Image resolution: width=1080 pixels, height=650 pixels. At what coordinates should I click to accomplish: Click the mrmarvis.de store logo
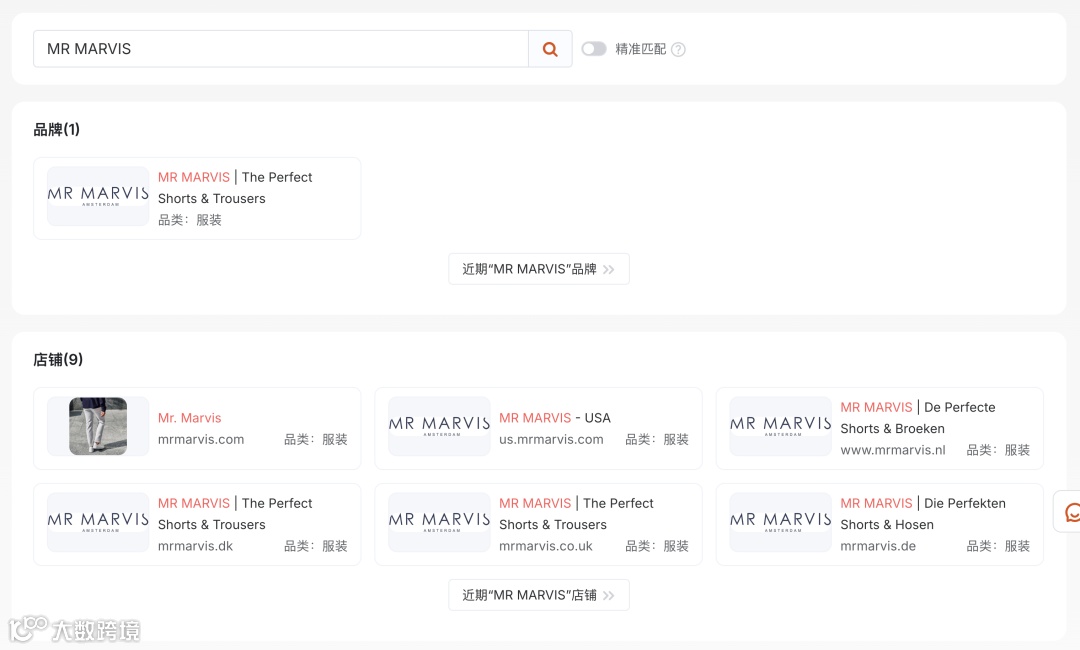point(780,522)
